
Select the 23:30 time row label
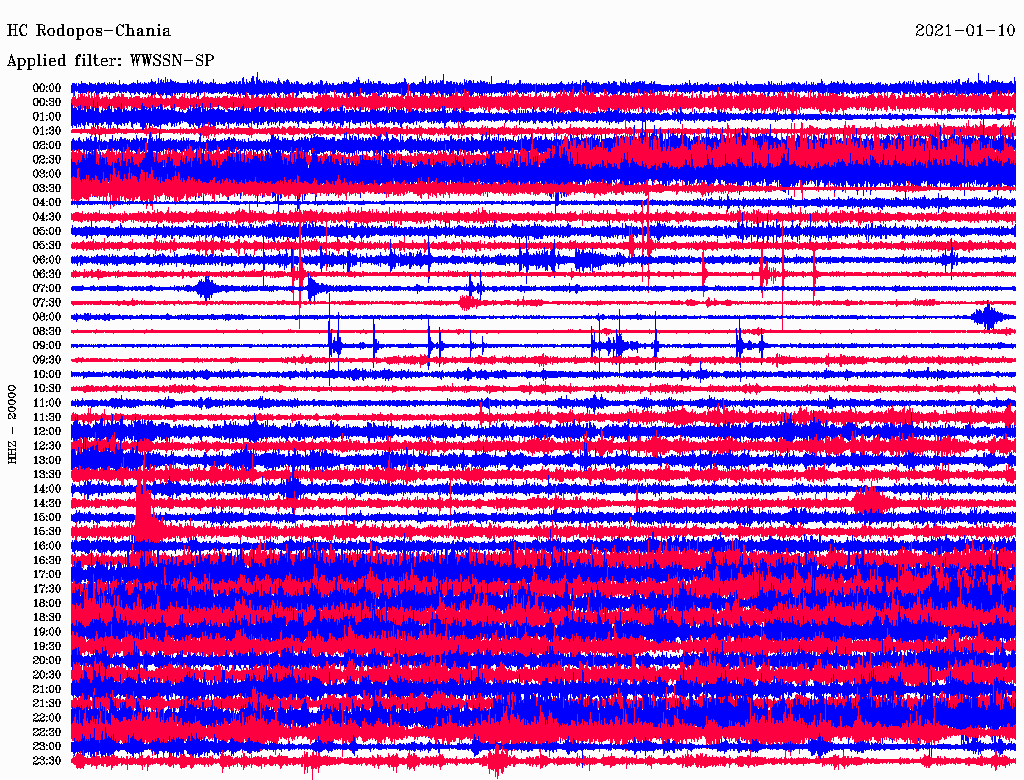(47, 761)
